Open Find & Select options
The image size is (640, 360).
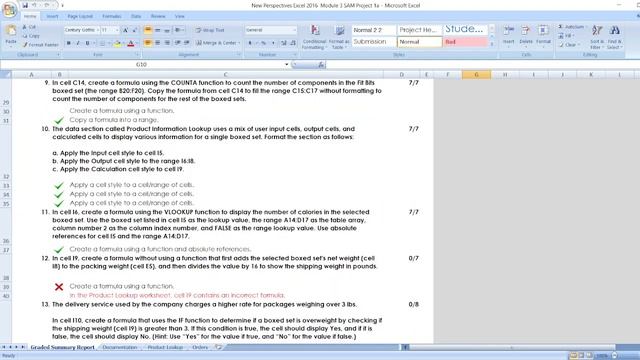pyautogui.click(x=614, y=37)
